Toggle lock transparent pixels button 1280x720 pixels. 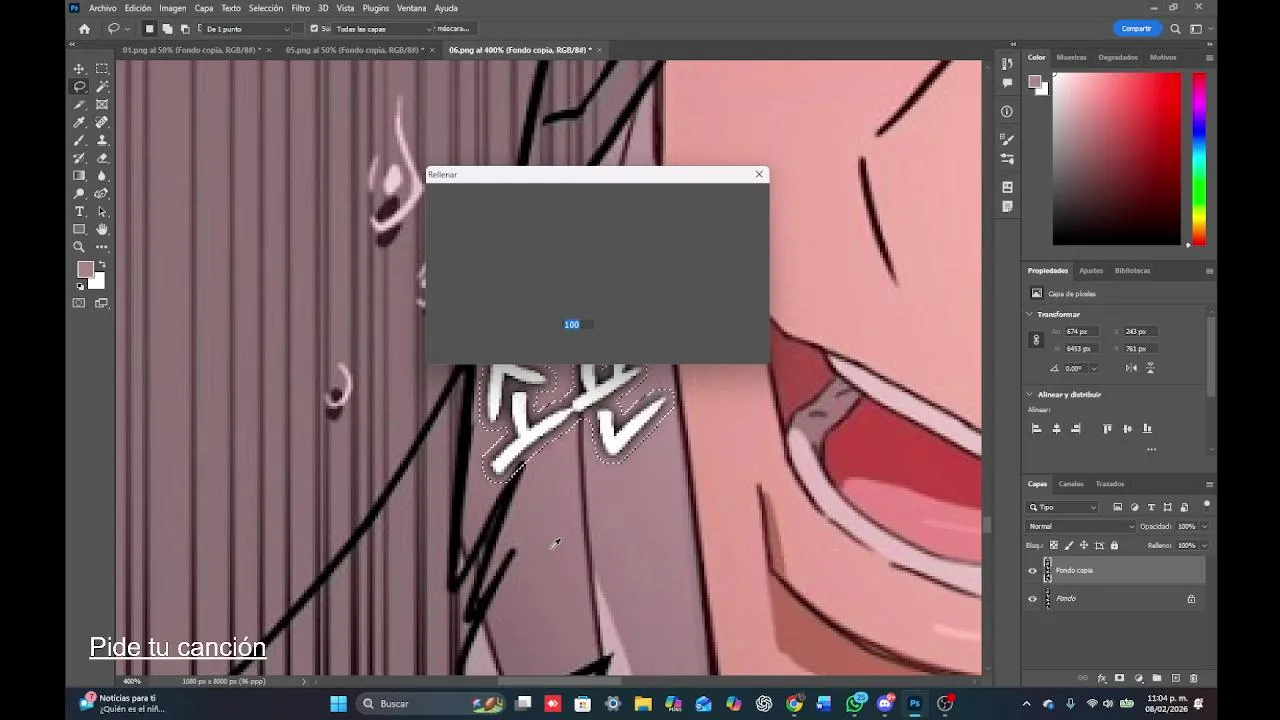point(1053,545)
